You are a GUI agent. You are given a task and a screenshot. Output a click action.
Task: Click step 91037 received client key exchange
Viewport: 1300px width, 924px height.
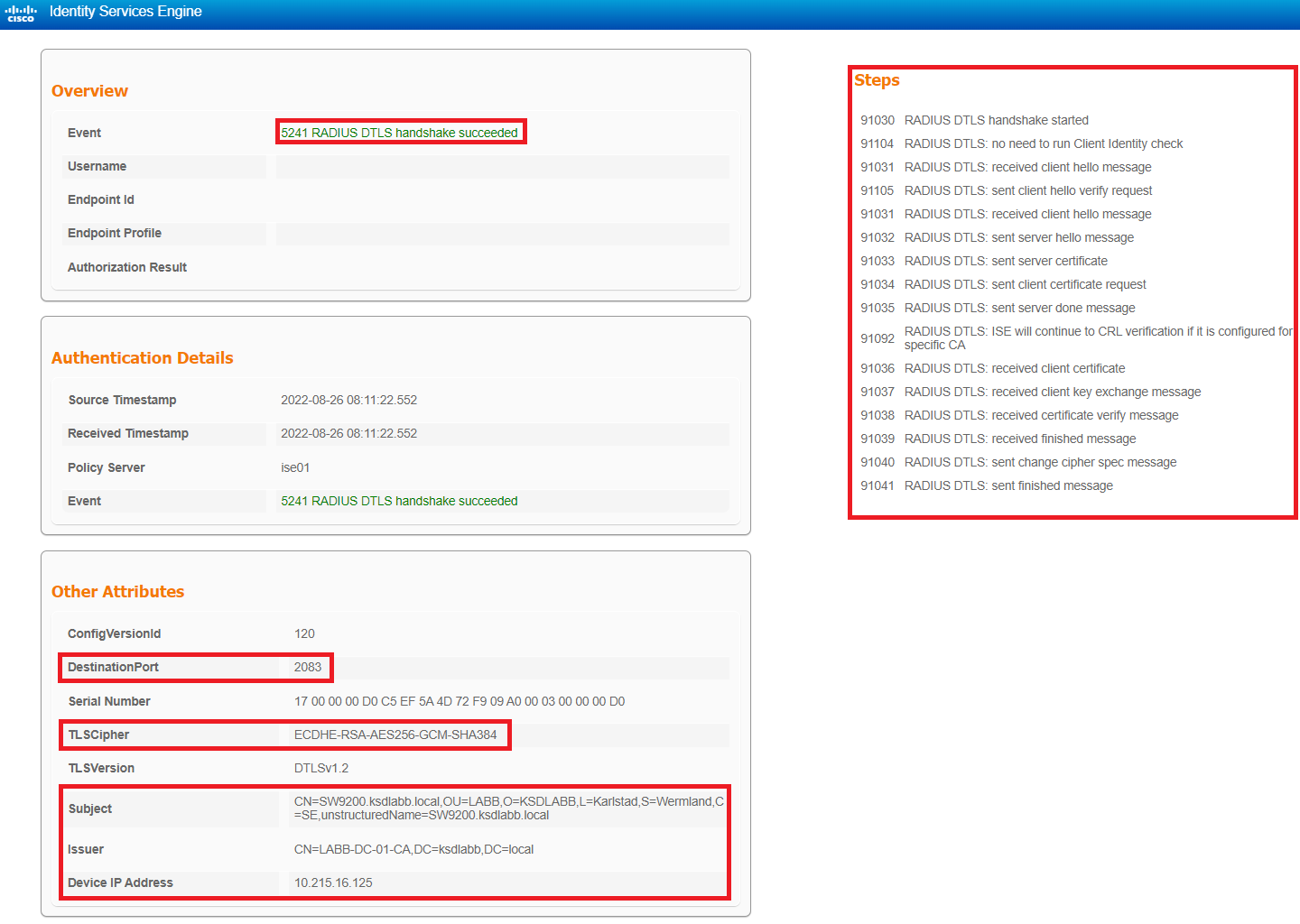click(1030, 392)
